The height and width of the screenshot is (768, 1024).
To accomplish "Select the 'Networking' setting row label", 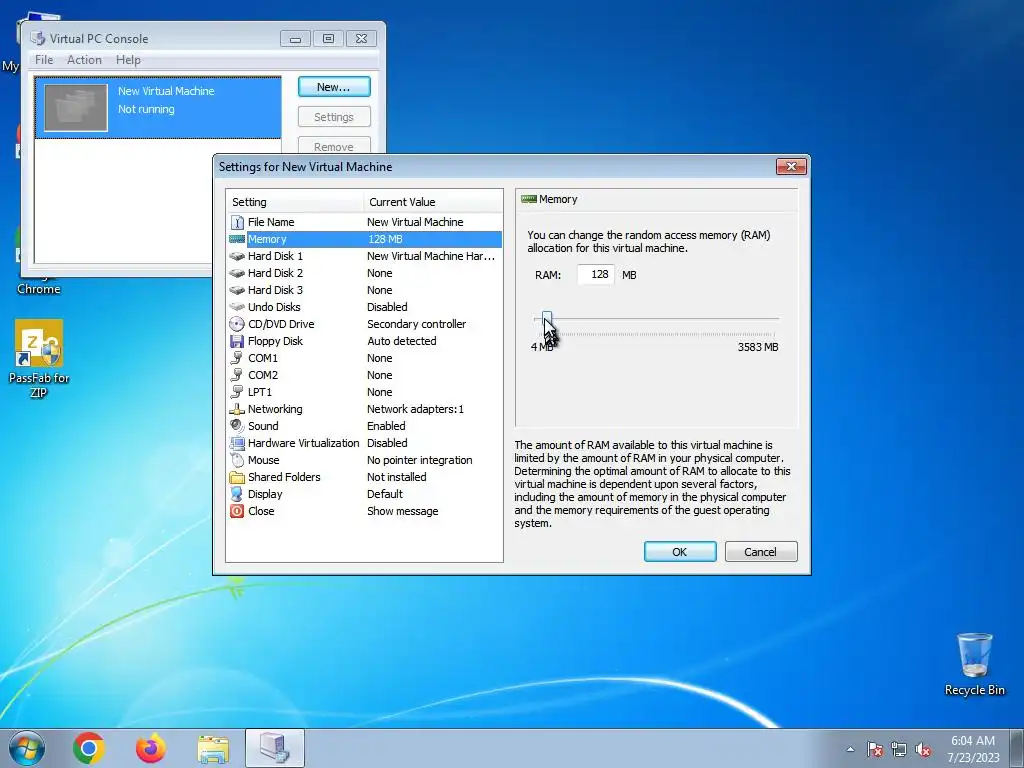I will 275,409.
